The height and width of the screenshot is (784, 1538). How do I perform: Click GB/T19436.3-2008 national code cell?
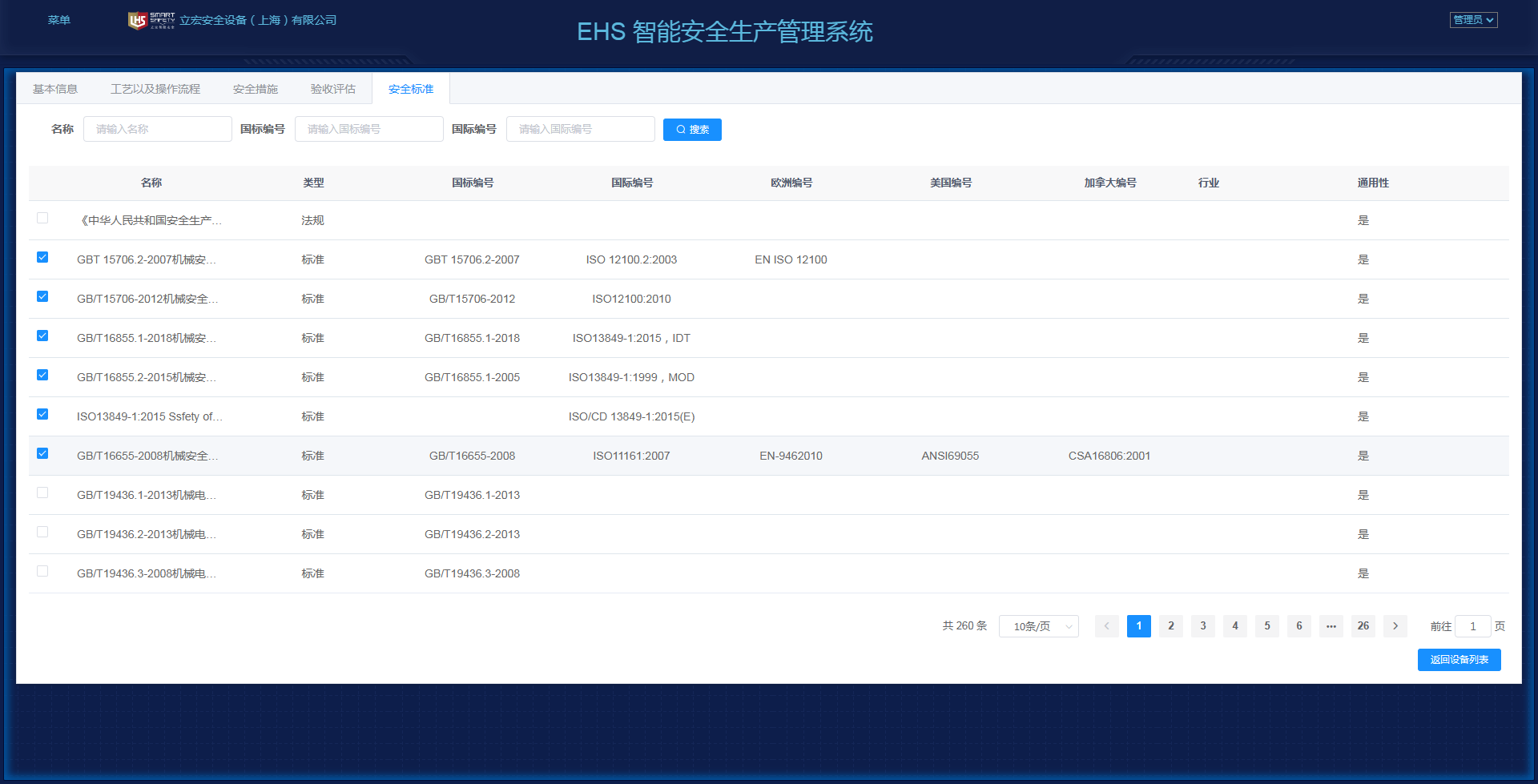point(472,573)
